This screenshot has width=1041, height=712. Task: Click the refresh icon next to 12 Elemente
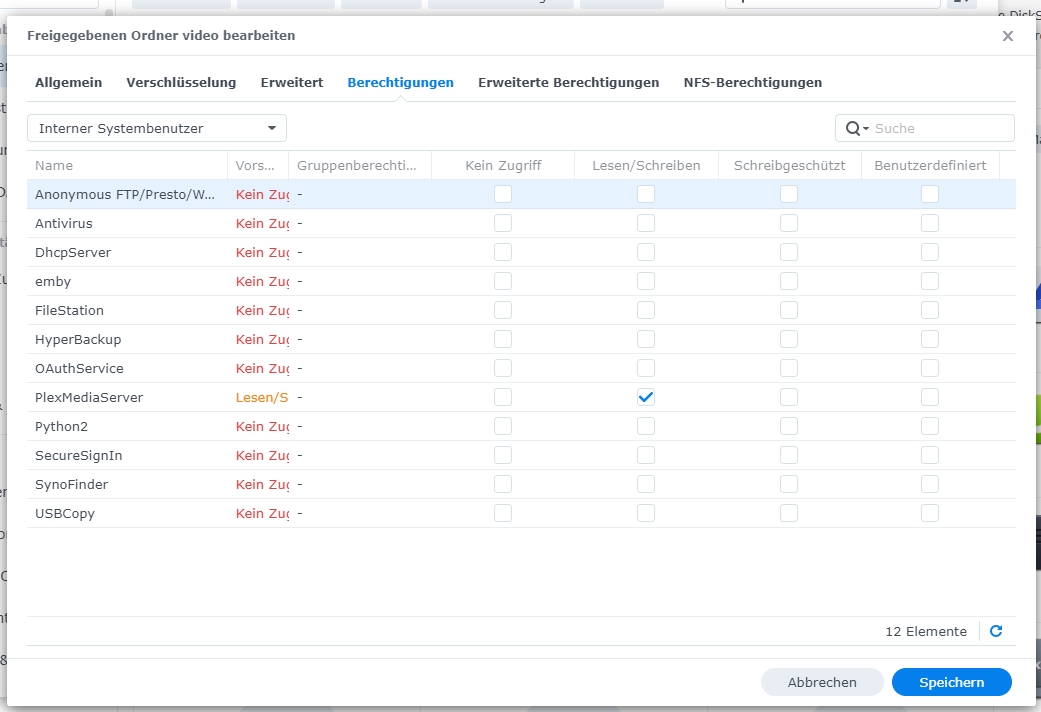[x=996, y=631]
